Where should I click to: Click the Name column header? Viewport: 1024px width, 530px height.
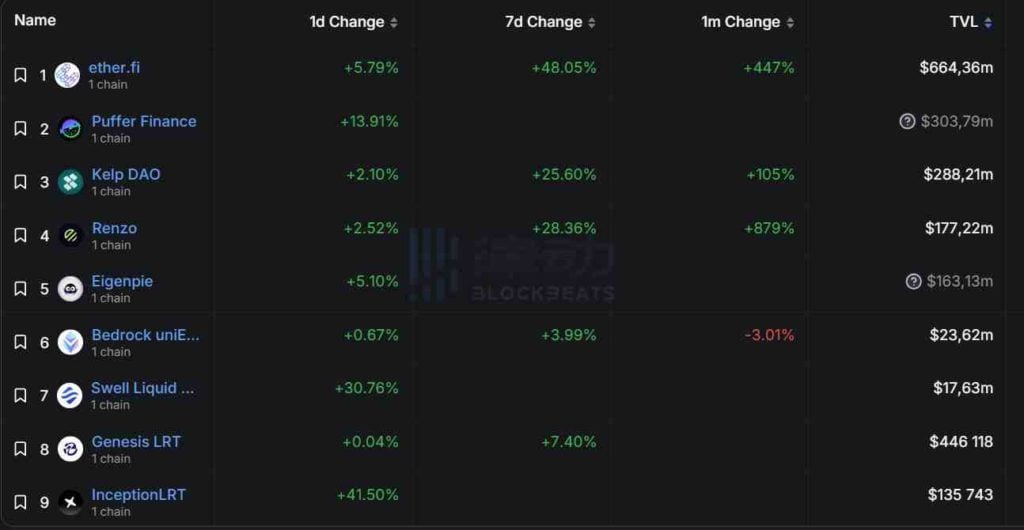pyautogui.click(x=35, y=20)
